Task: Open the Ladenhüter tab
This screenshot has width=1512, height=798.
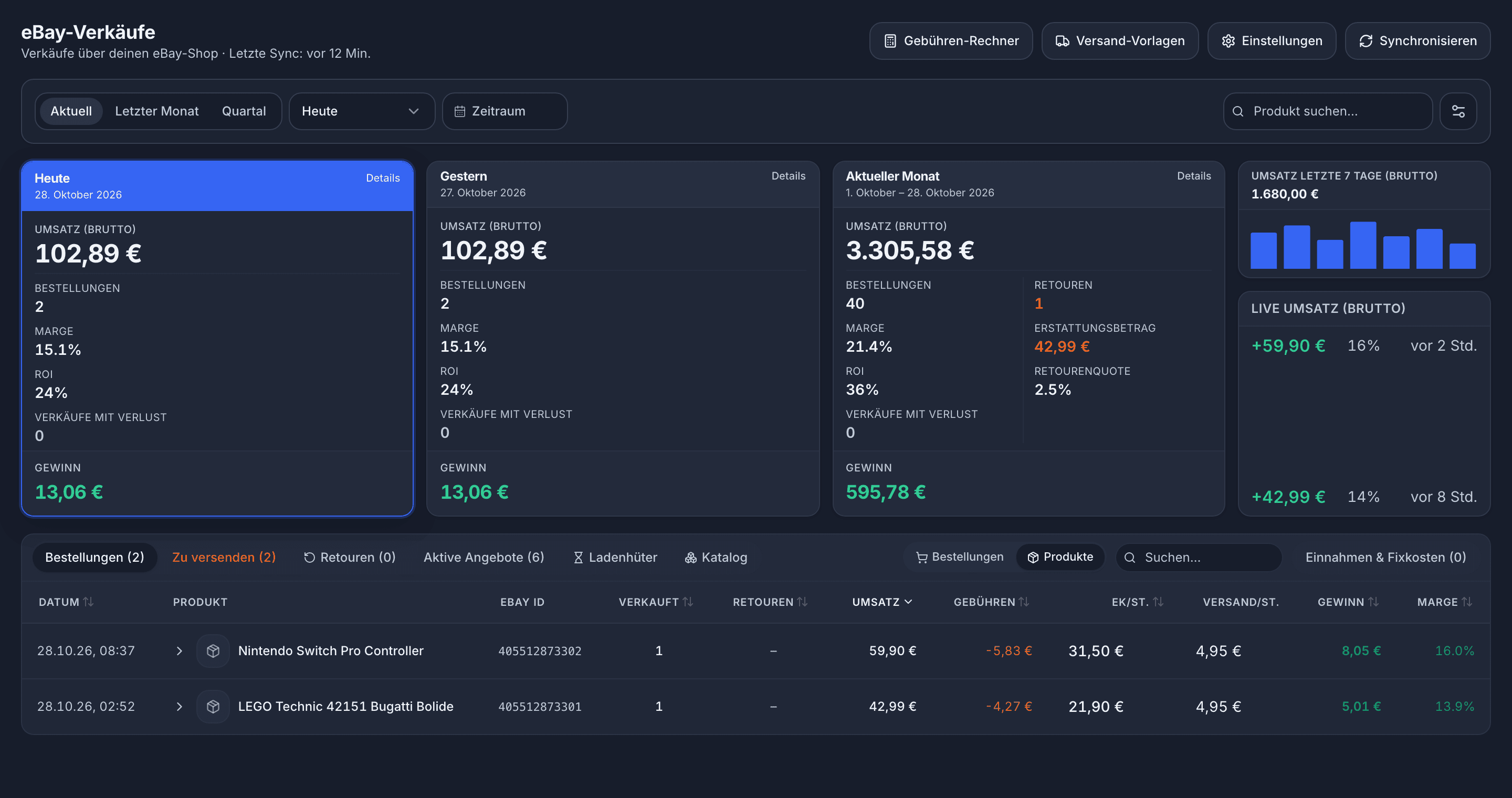Action: point(615,557)
